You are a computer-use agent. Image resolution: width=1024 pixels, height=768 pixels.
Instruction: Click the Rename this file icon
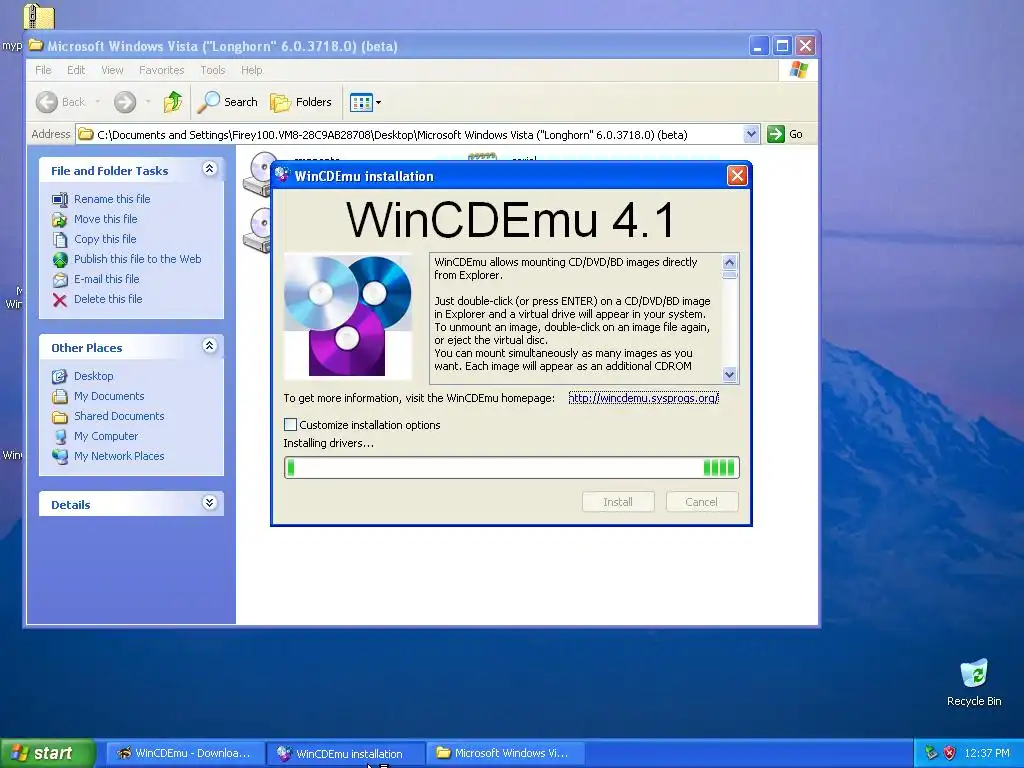[x=60, y=199]
